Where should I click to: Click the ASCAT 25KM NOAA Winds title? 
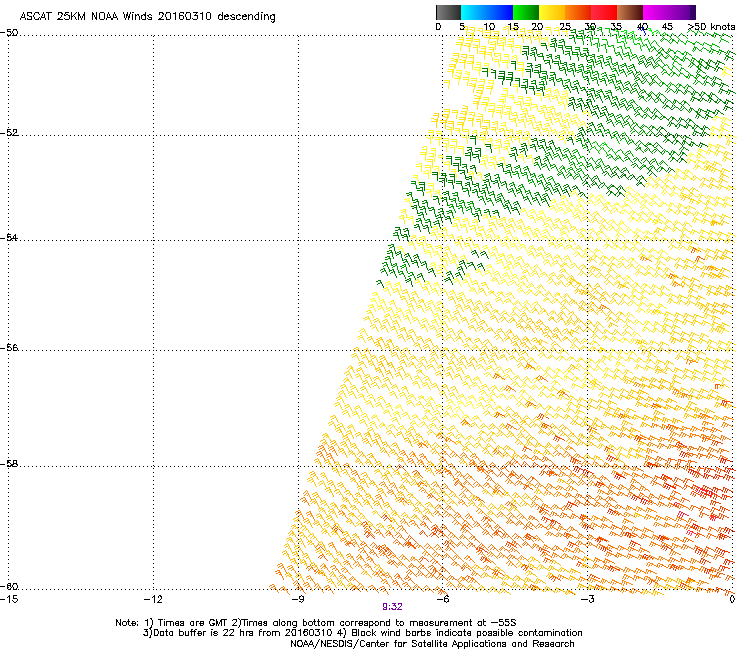click(147, 16)
